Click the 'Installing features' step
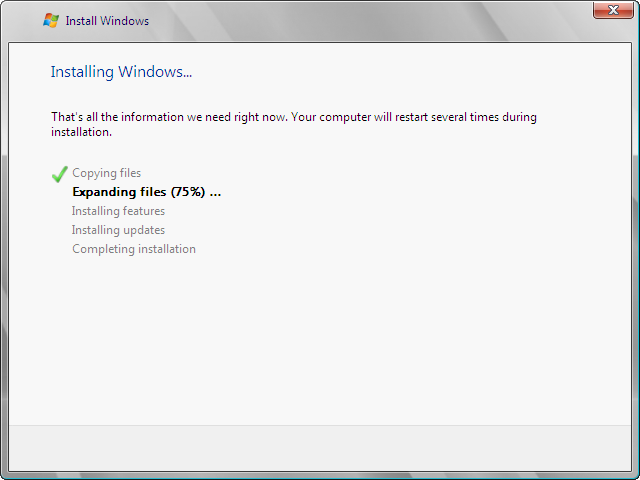The width and height of the screenshot is (640, 480). coord(118,211)
